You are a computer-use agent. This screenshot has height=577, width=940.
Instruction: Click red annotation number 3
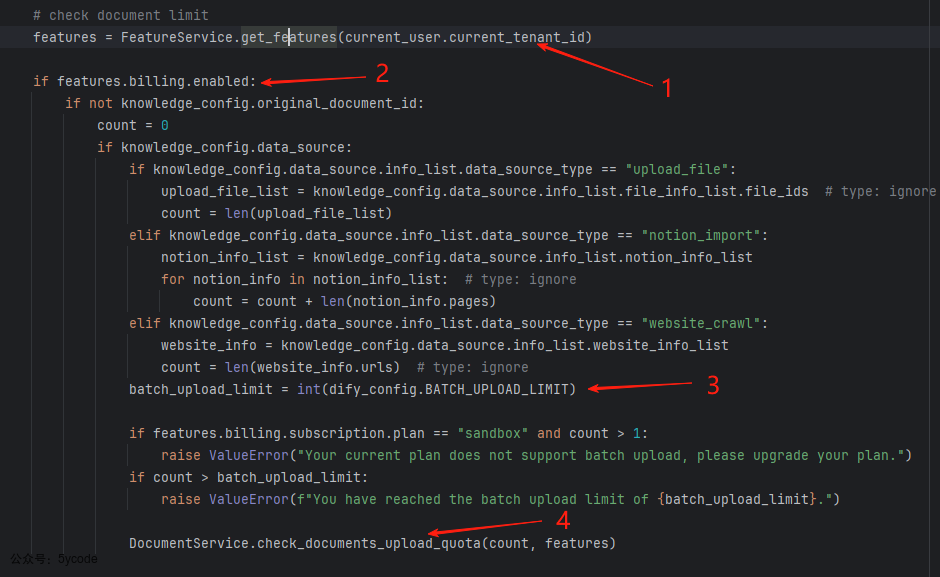[x=713, y=386]
